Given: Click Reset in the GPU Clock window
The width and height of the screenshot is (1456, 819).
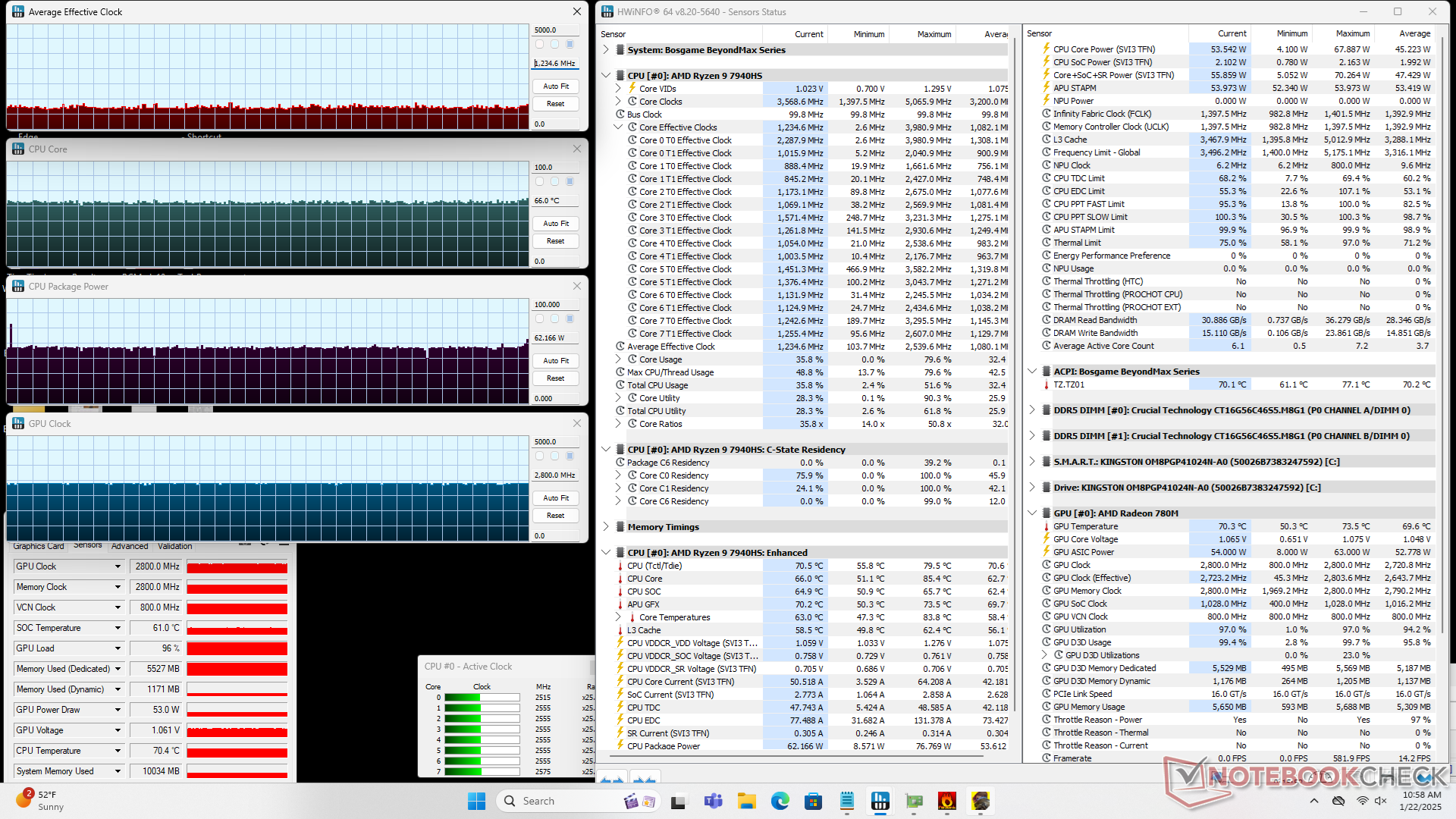Looking at the screenshot, I should pos(556,516).
